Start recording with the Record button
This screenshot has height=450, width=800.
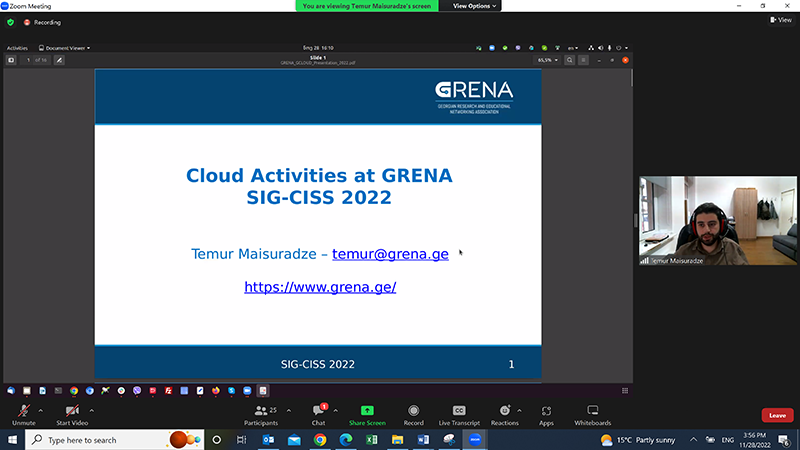[413, 415]
